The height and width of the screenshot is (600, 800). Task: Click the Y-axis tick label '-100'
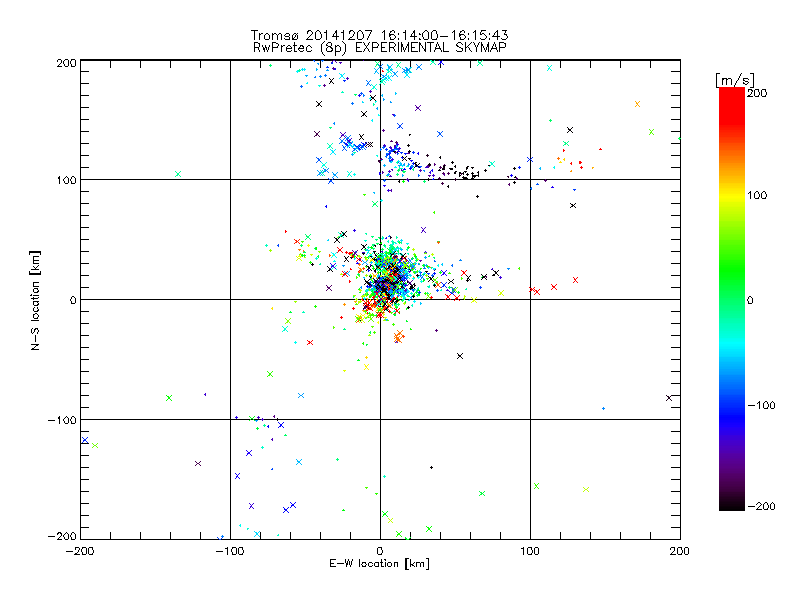[x=62, y=420]
